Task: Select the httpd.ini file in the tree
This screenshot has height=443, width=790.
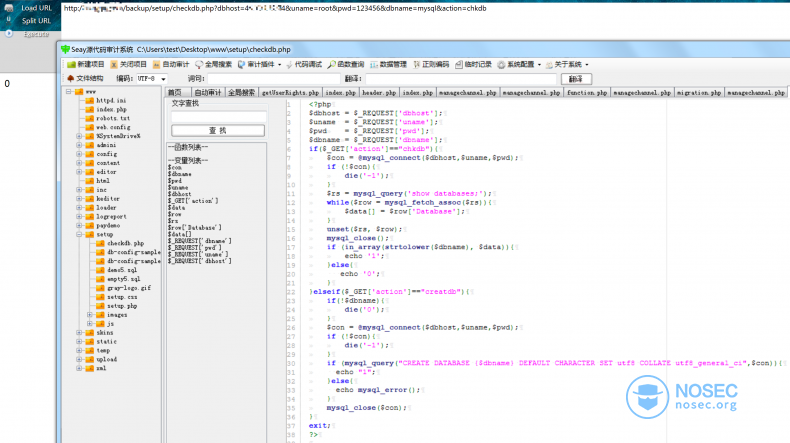Action: [x=111, y=100]
